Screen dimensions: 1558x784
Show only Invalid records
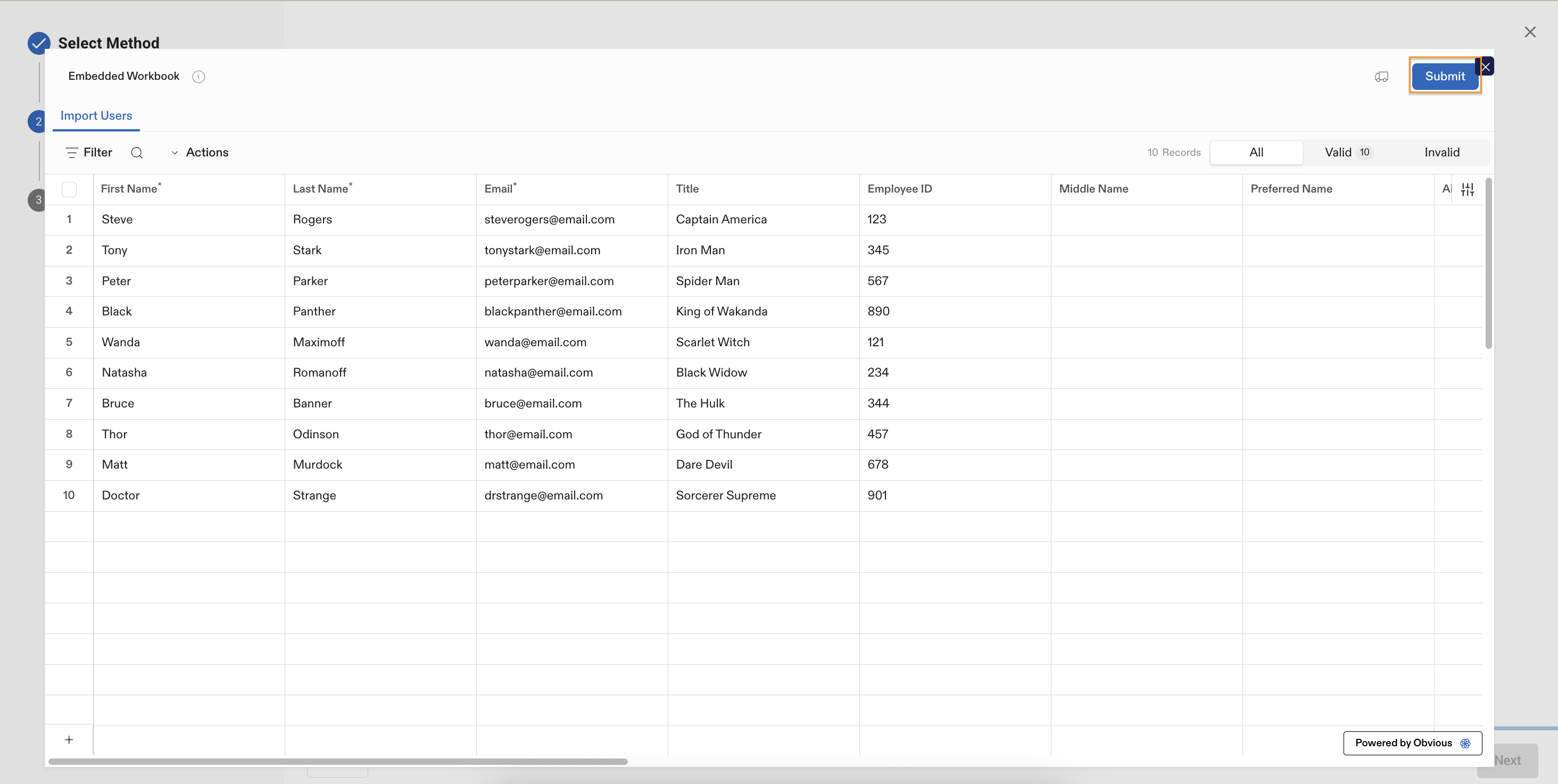point(1442,152)
